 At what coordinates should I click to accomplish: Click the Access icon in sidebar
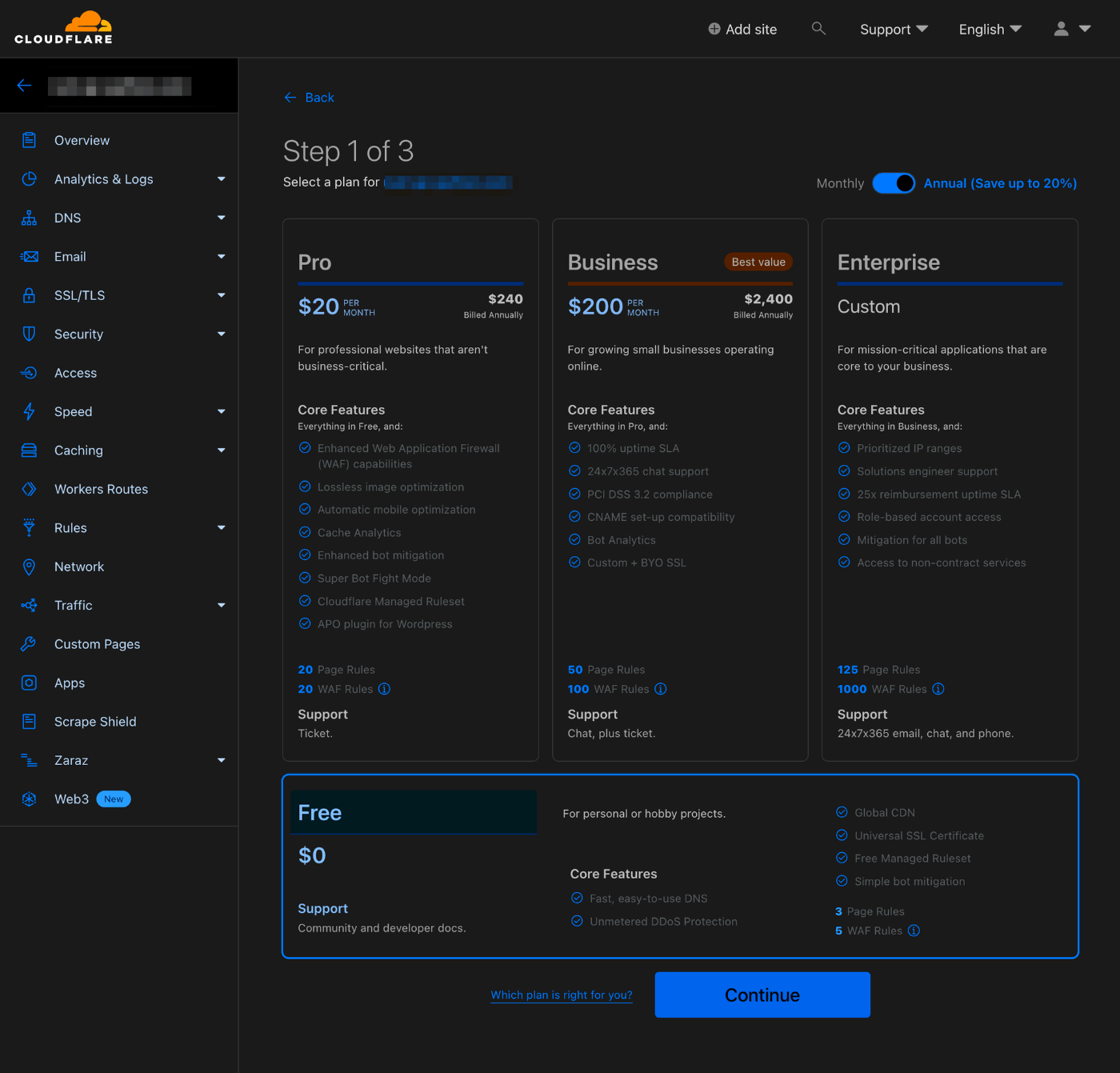click(30, 373)
